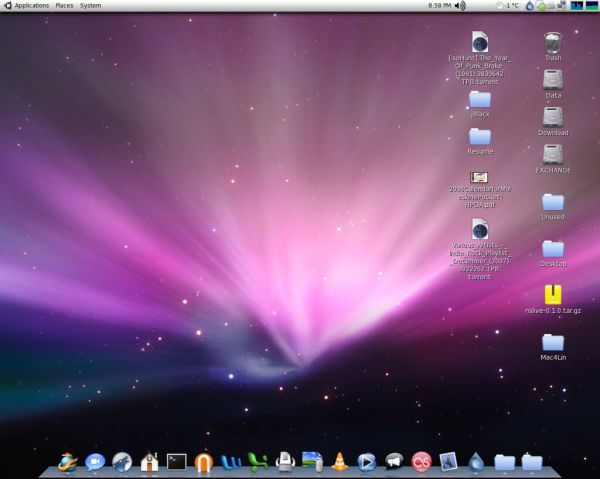Open the printer icon in the dock
The width and height of the screenshot is (600, 479).
point(285,462)
